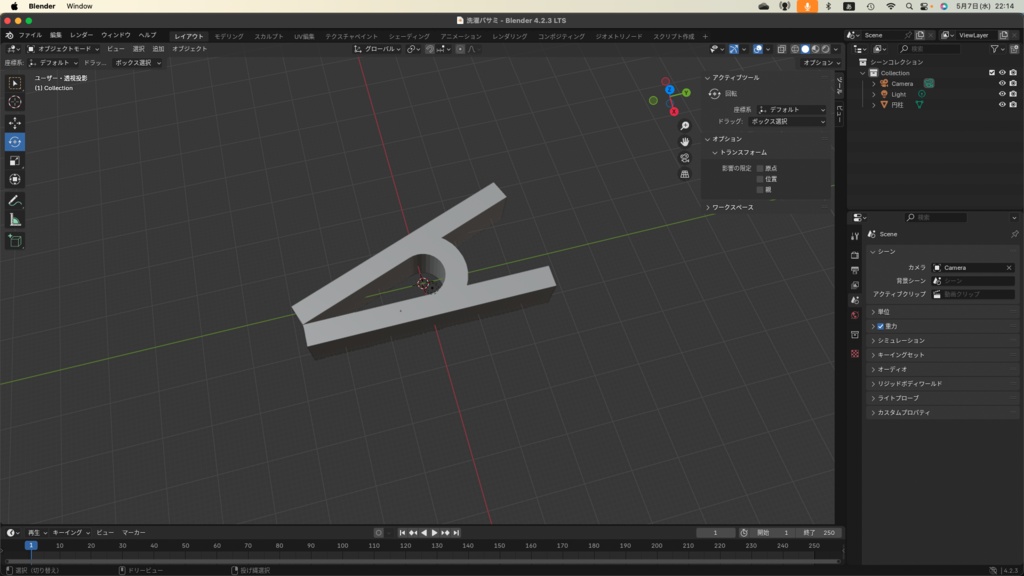Screen dimensions: 1024x576
Task: Pick the Measure tool
Action: pos(15,220)
